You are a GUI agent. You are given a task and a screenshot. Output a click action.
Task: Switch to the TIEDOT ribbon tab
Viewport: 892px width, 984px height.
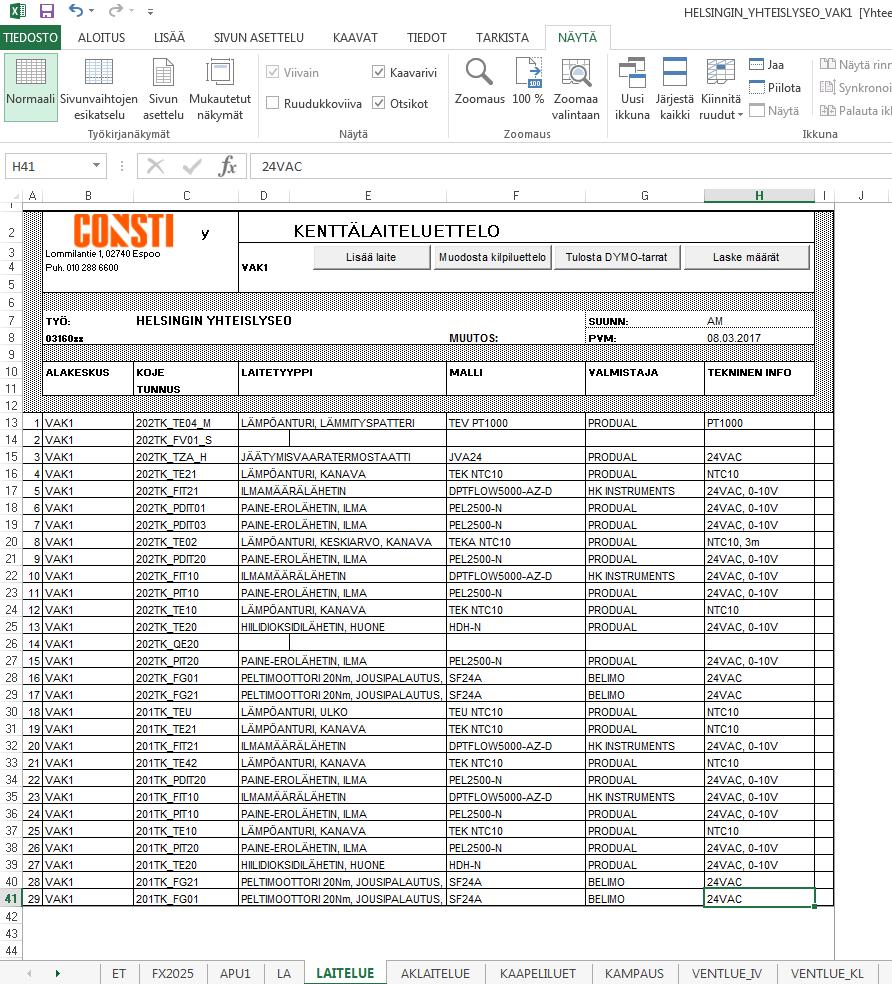pos(427,38)
